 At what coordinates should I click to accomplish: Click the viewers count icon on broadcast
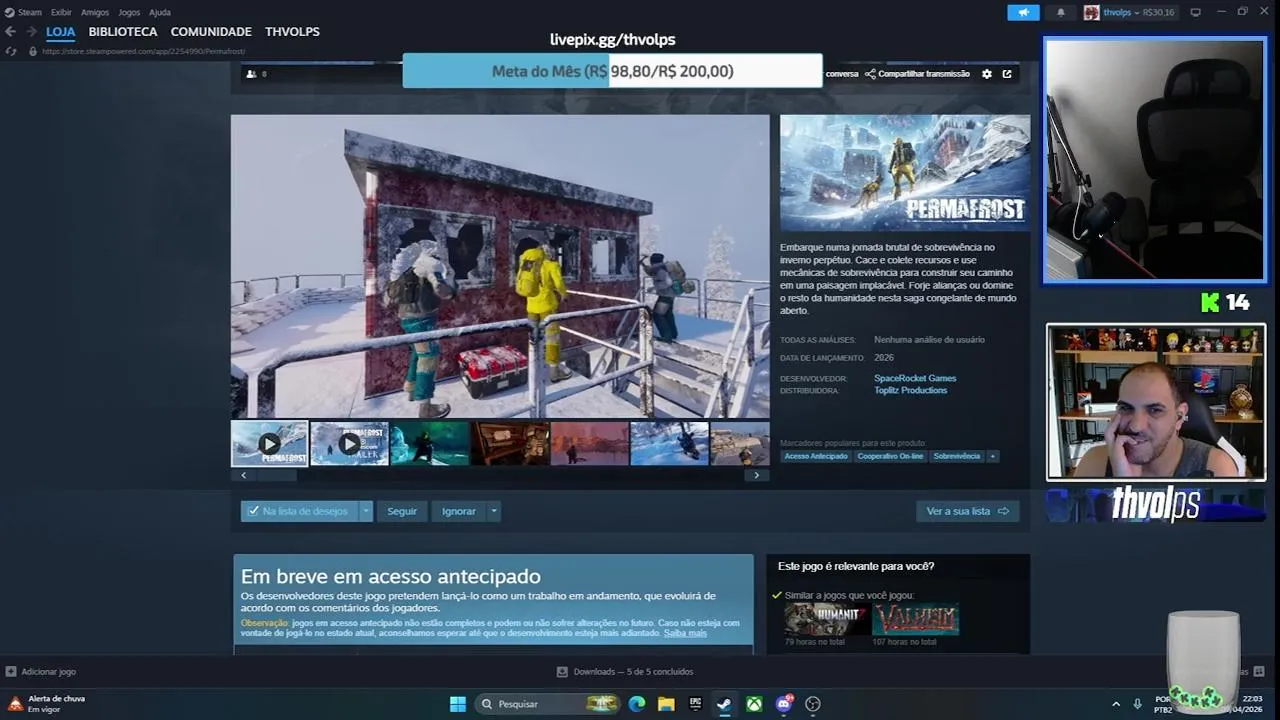tap(251, 74)
